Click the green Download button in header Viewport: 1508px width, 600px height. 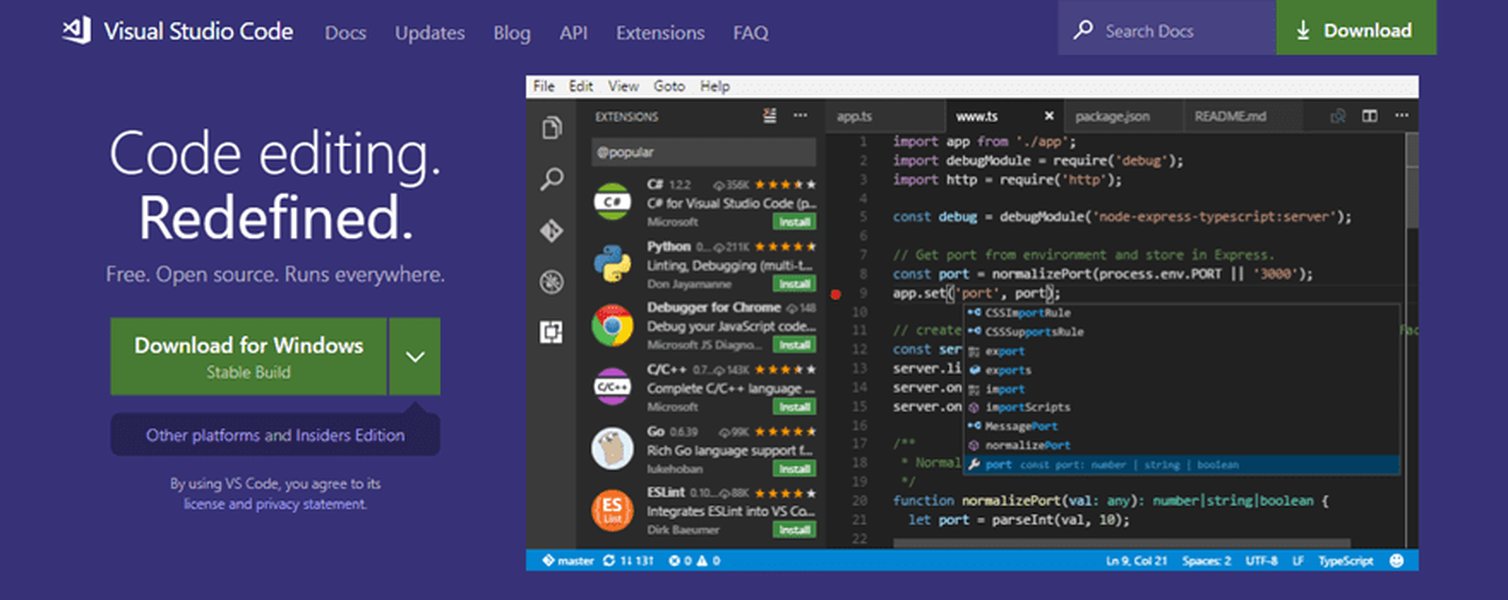1356,28
